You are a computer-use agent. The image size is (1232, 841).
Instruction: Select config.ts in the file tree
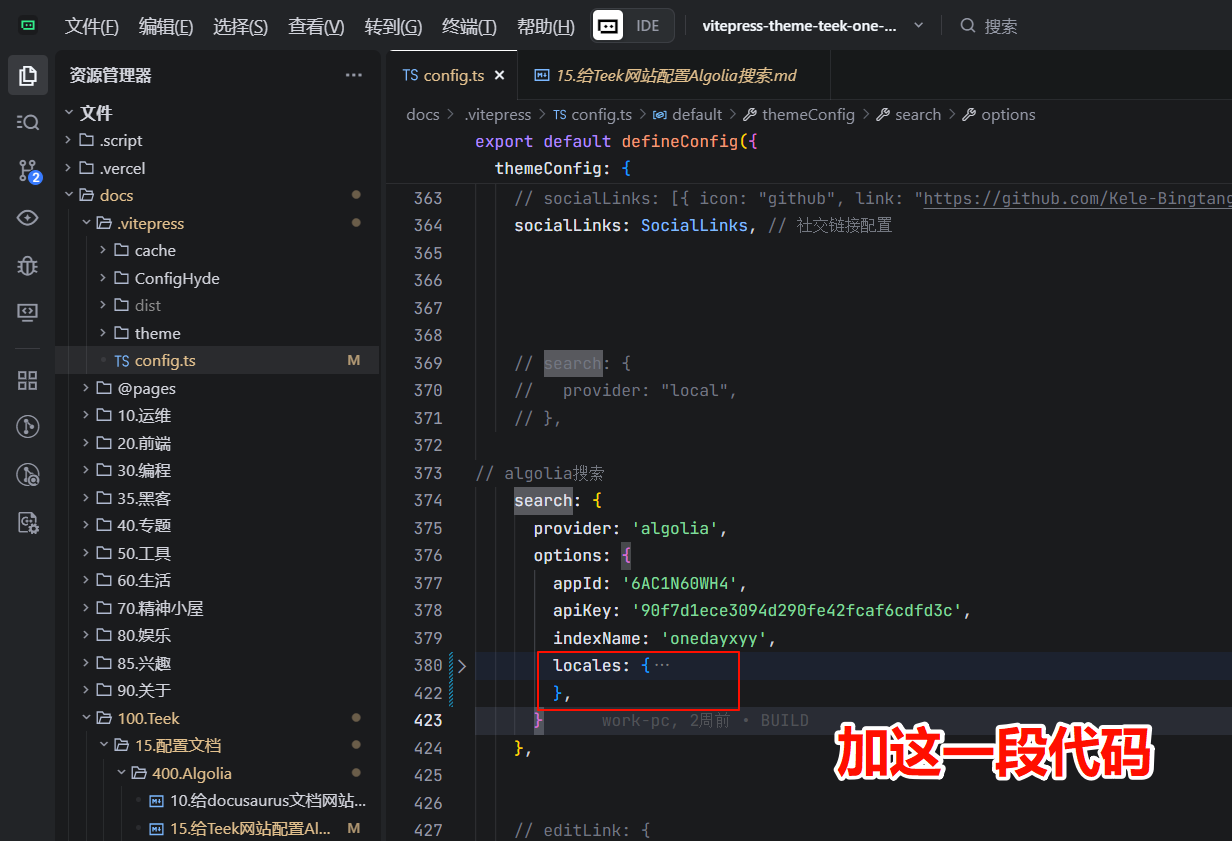[x=217, y=360]
